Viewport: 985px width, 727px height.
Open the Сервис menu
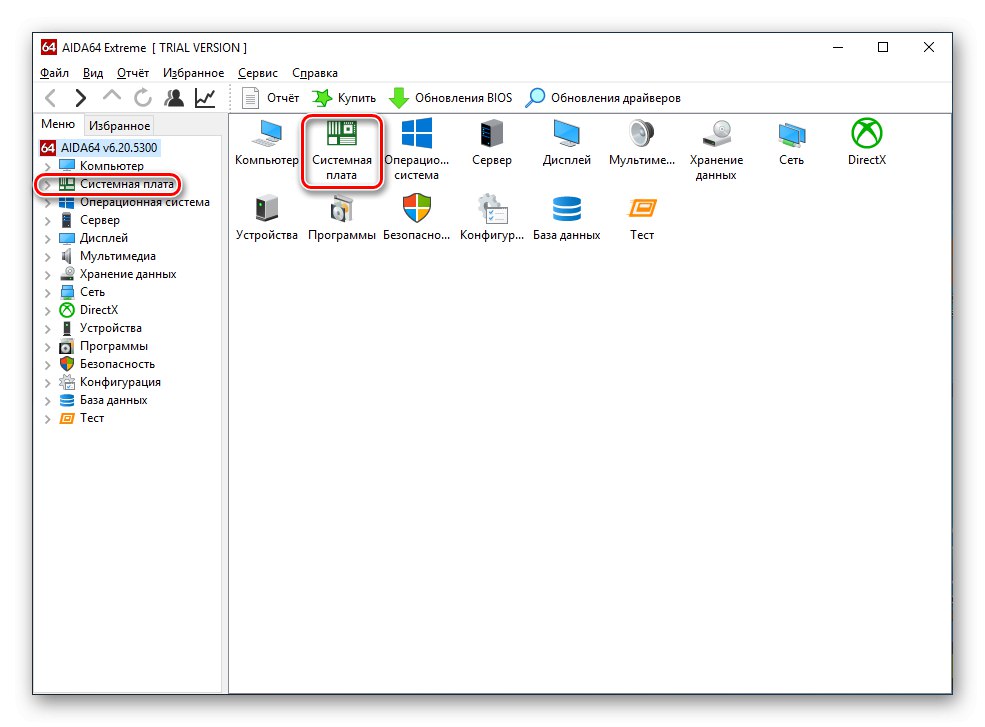258,73
